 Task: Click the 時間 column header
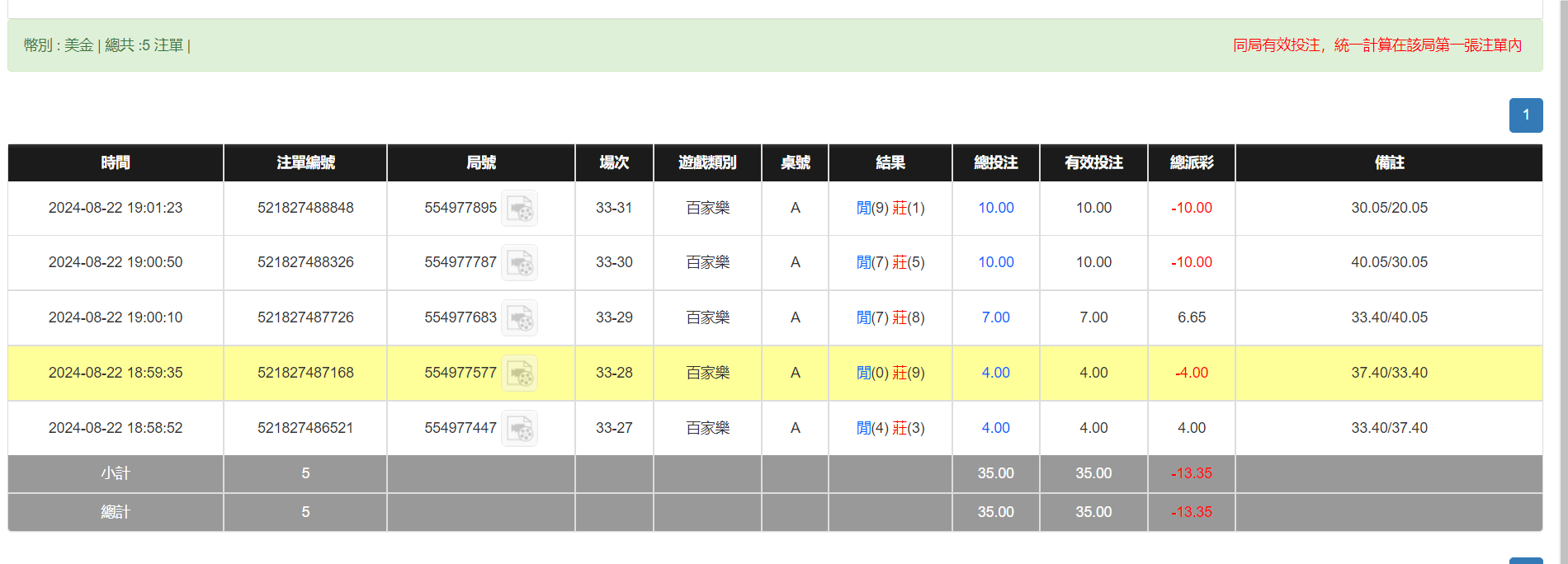116,162
